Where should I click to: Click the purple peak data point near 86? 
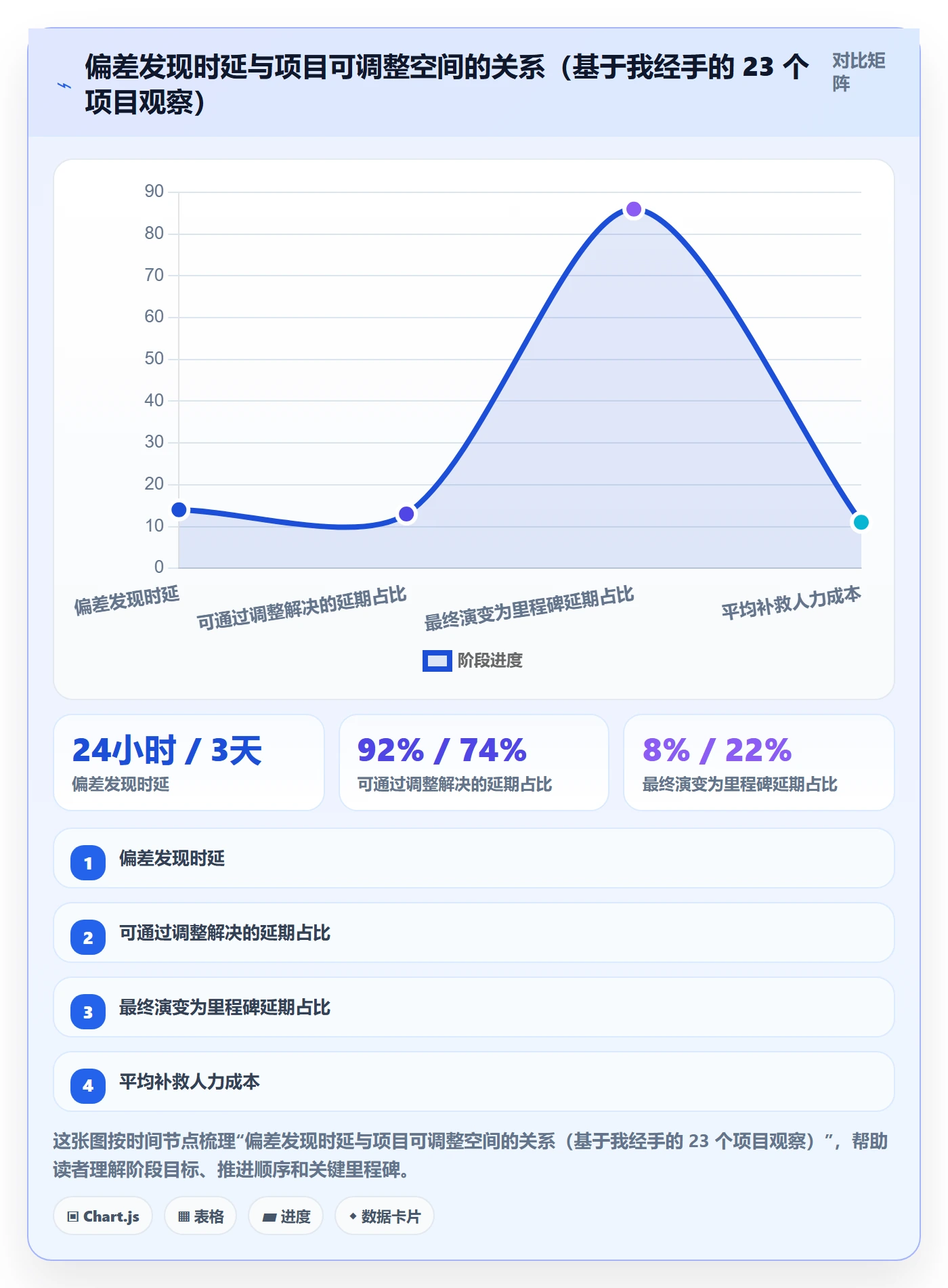pos(634,209)
